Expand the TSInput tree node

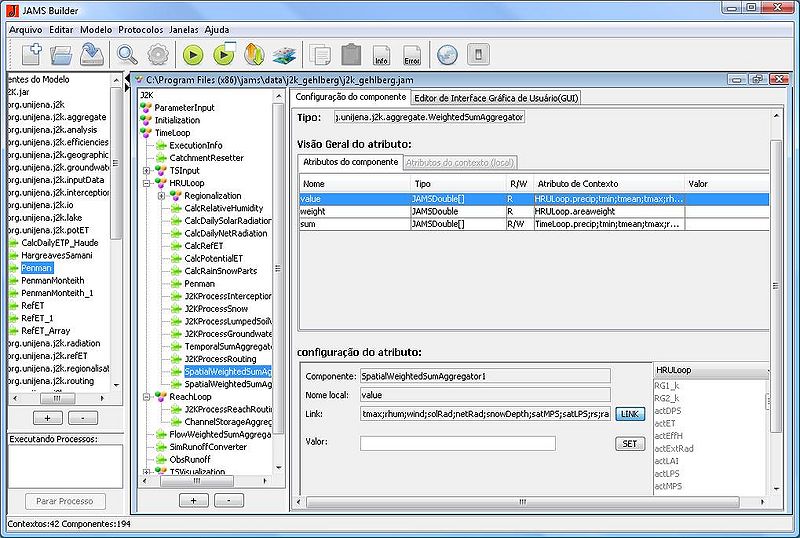tap(147, 171)
